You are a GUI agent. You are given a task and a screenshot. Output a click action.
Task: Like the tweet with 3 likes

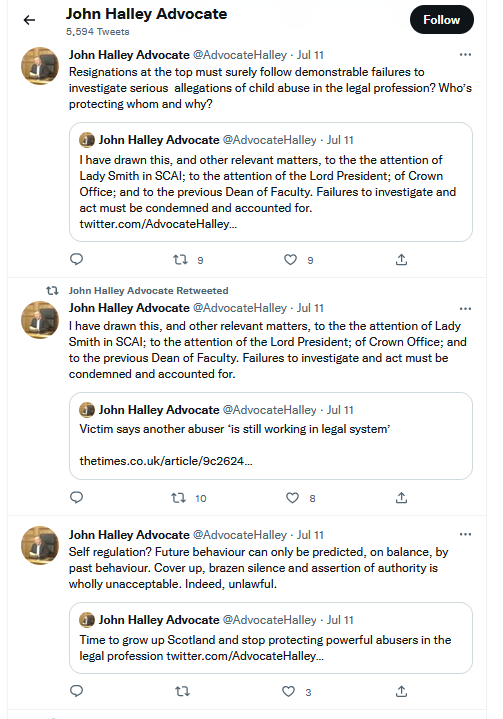(x=288, y=691)
